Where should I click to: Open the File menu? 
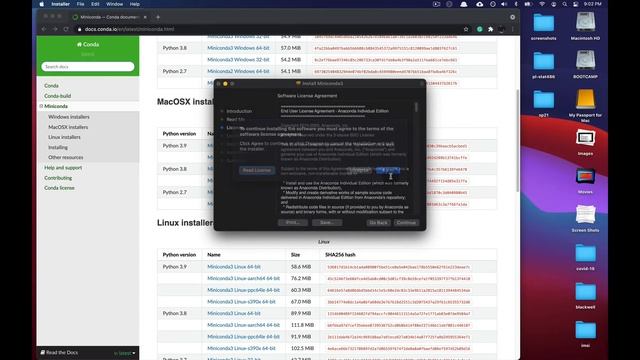point(80,4)
